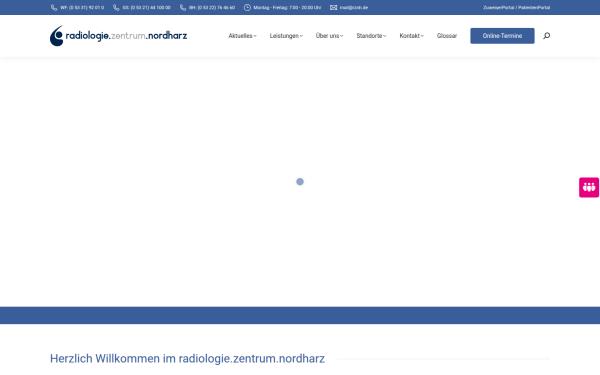Call the WF phone number link
Viewport: 600px width, 375px height.
click(x=82, y=8)
